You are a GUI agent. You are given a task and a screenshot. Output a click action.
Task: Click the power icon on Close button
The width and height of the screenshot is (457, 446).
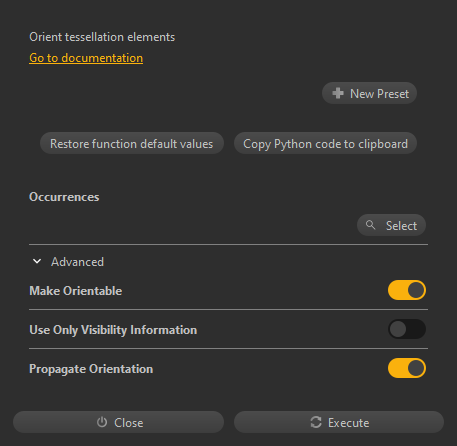[102, 422]
